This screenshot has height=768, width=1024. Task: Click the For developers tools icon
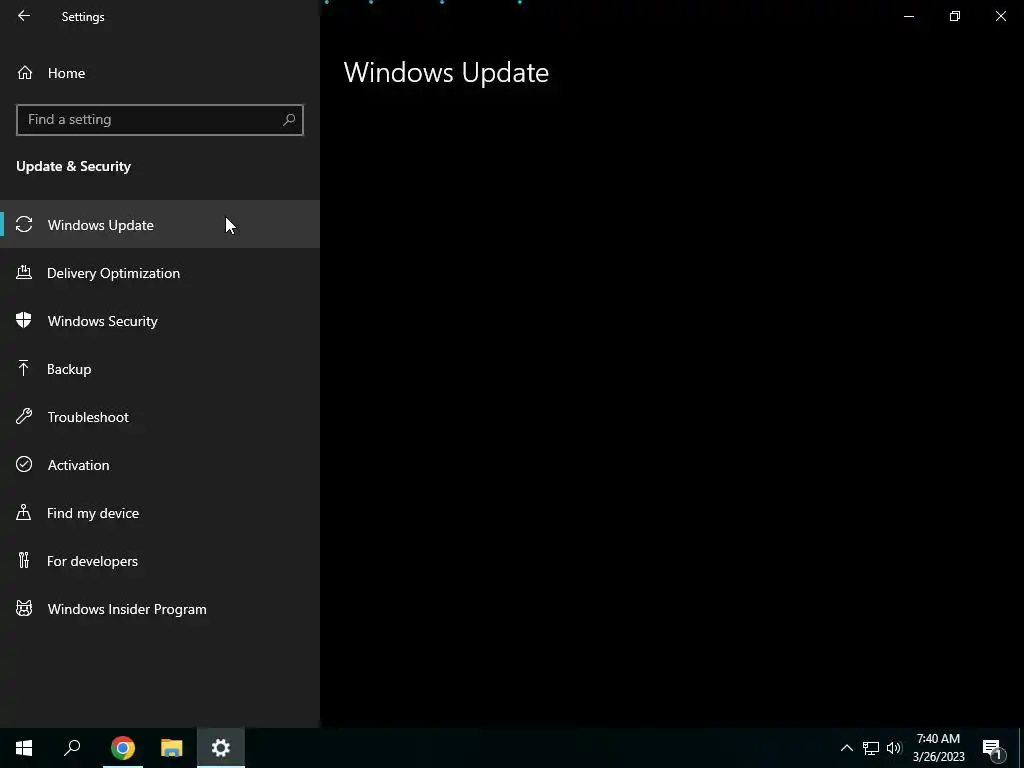(x=24, y=560)
